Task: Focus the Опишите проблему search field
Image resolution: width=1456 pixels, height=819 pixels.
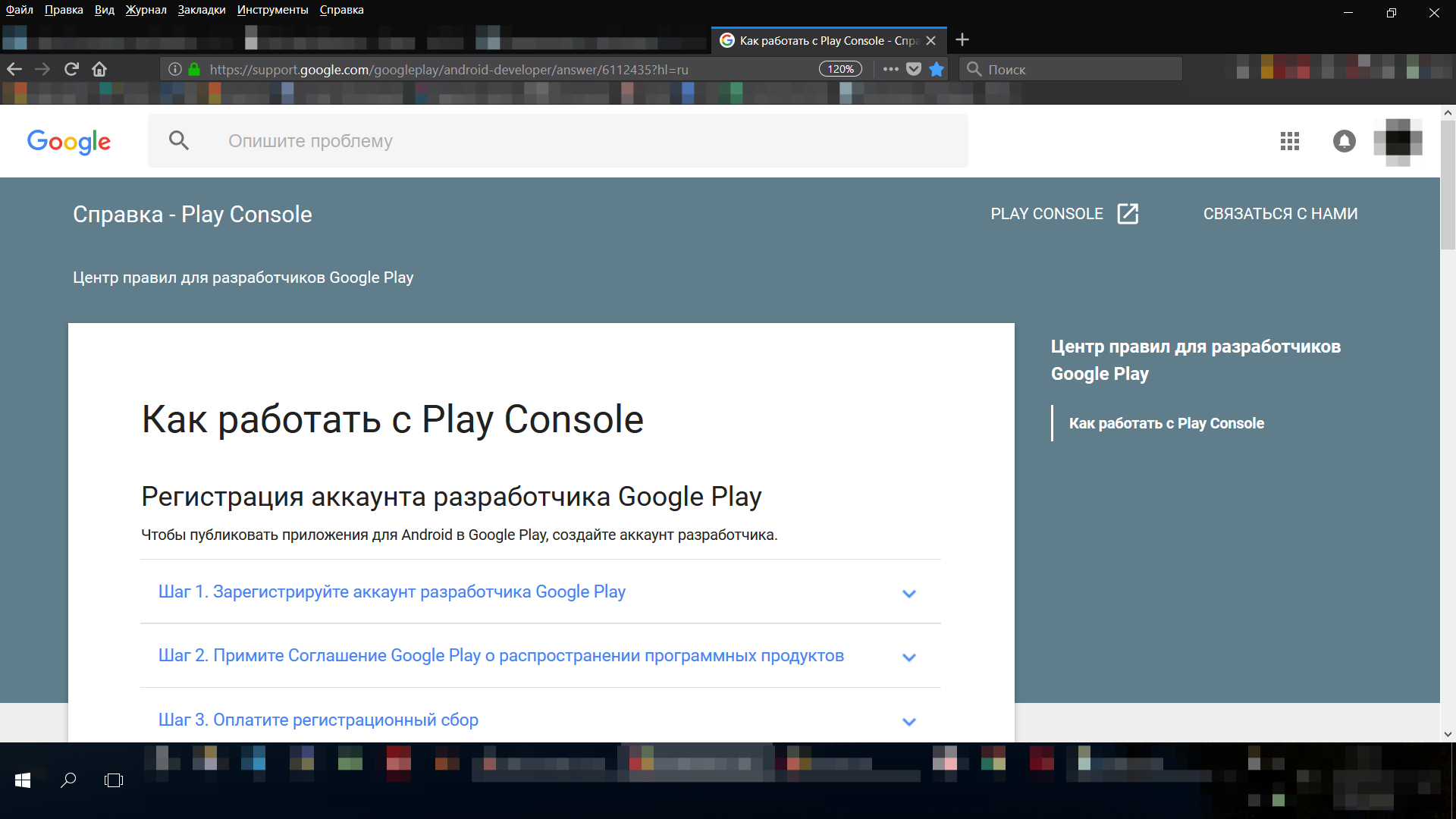Action: (558, 140)
